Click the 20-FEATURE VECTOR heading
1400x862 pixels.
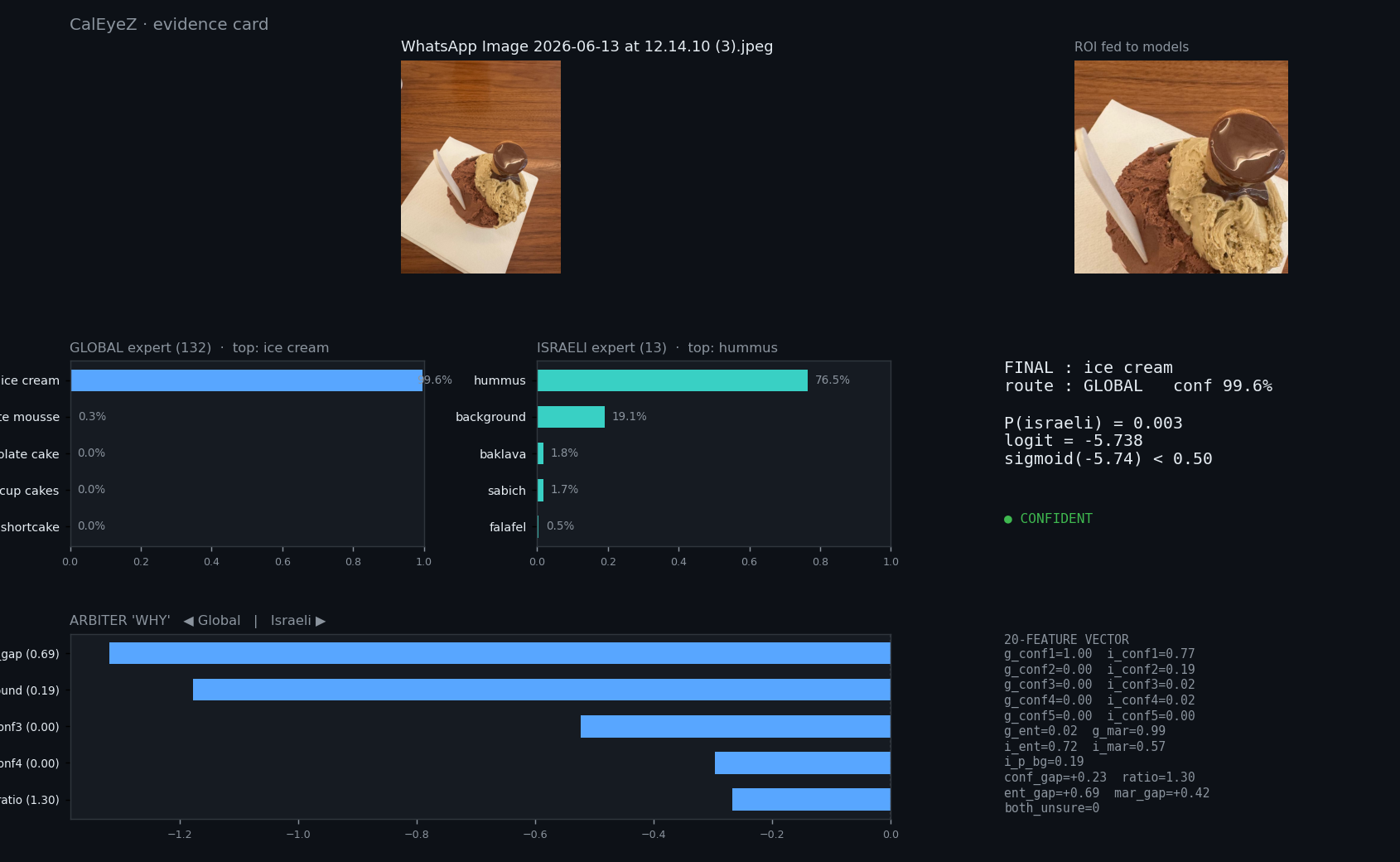[1066, 639]
